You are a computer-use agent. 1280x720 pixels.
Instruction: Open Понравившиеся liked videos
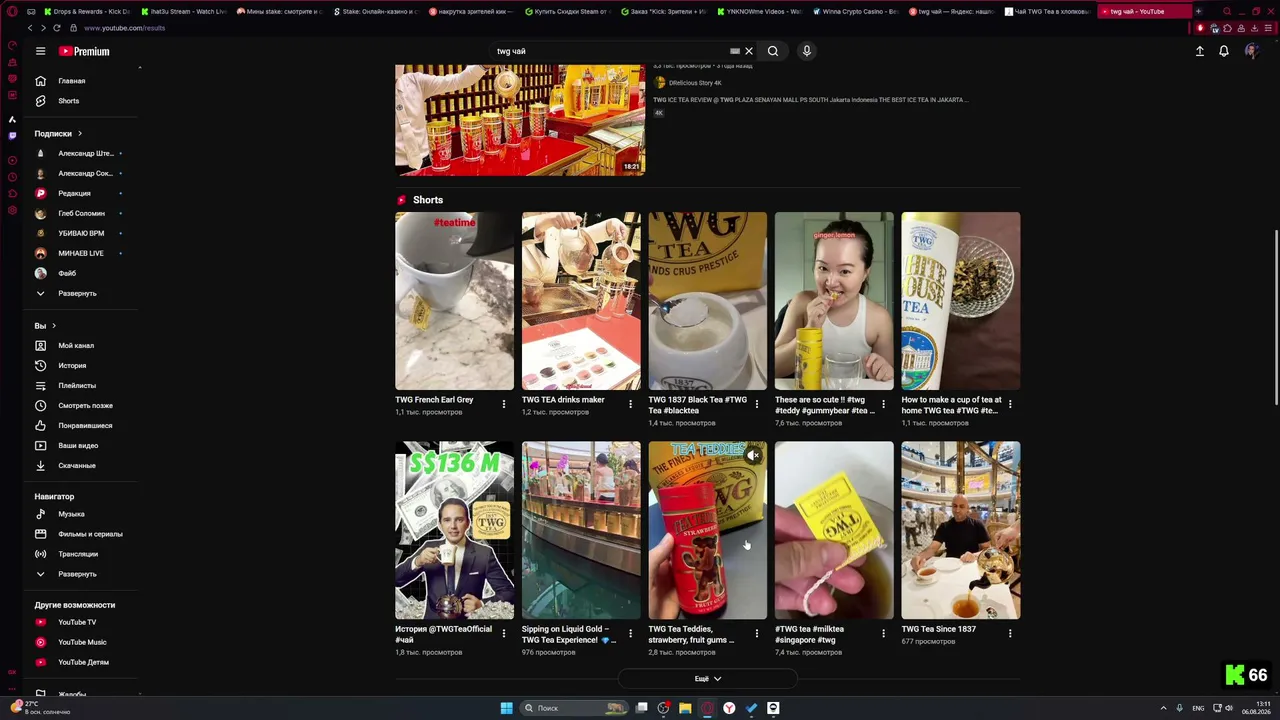(x=85, y=426)
